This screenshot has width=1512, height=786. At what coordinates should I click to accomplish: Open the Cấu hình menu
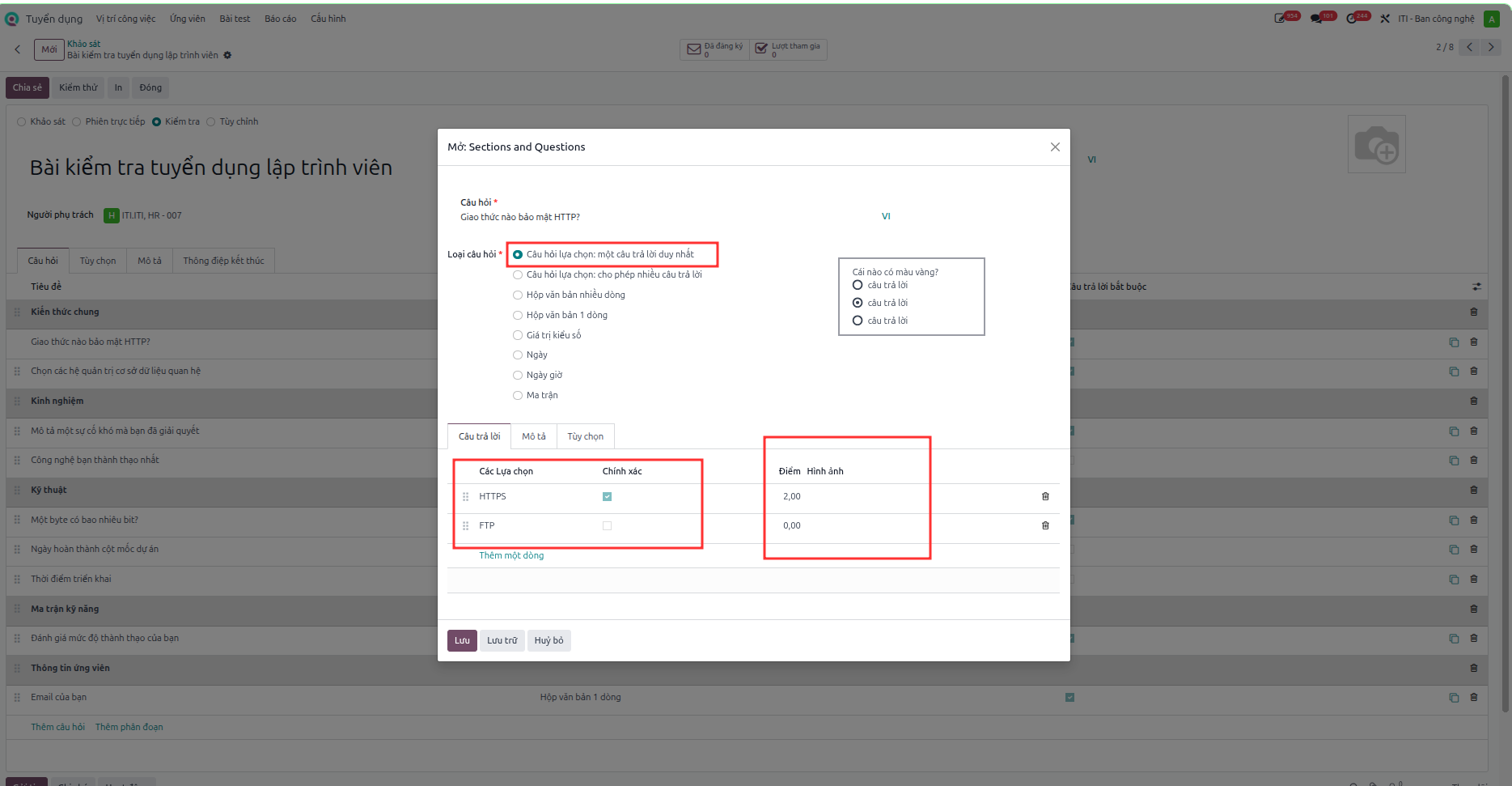pos(328,19)
